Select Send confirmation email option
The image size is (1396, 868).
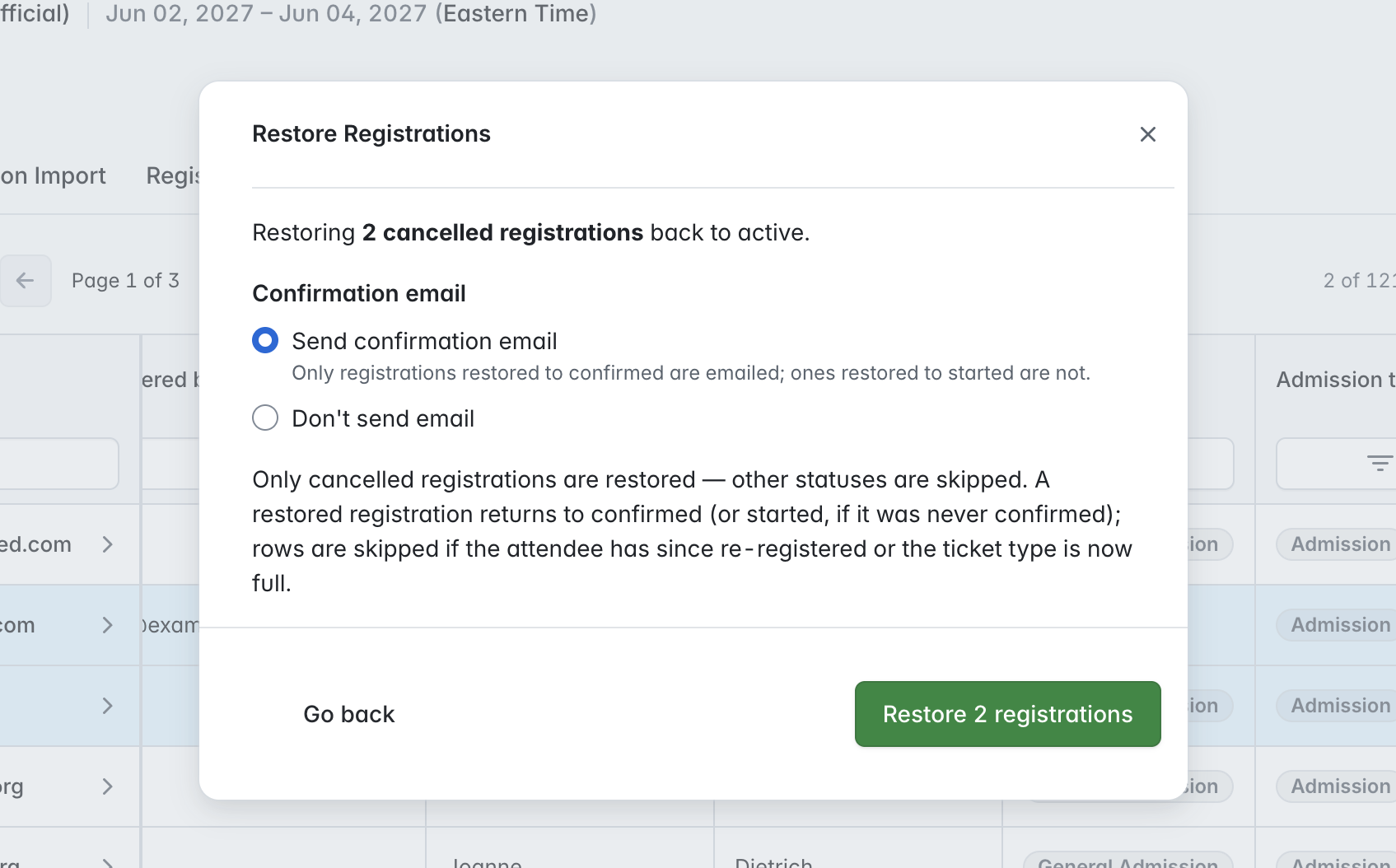(265, 340)
